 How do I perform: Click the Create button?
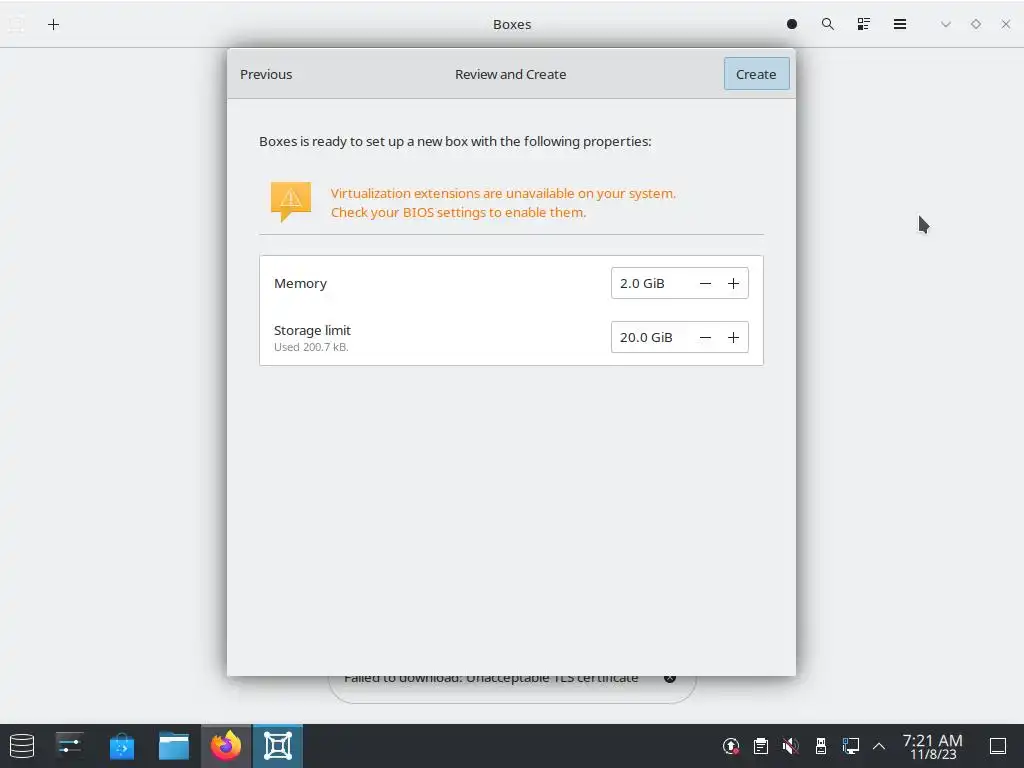756,74
